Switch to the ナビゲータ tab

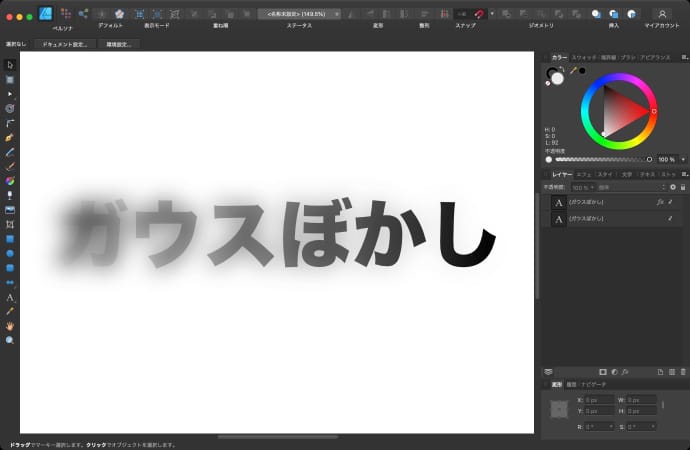593,384
